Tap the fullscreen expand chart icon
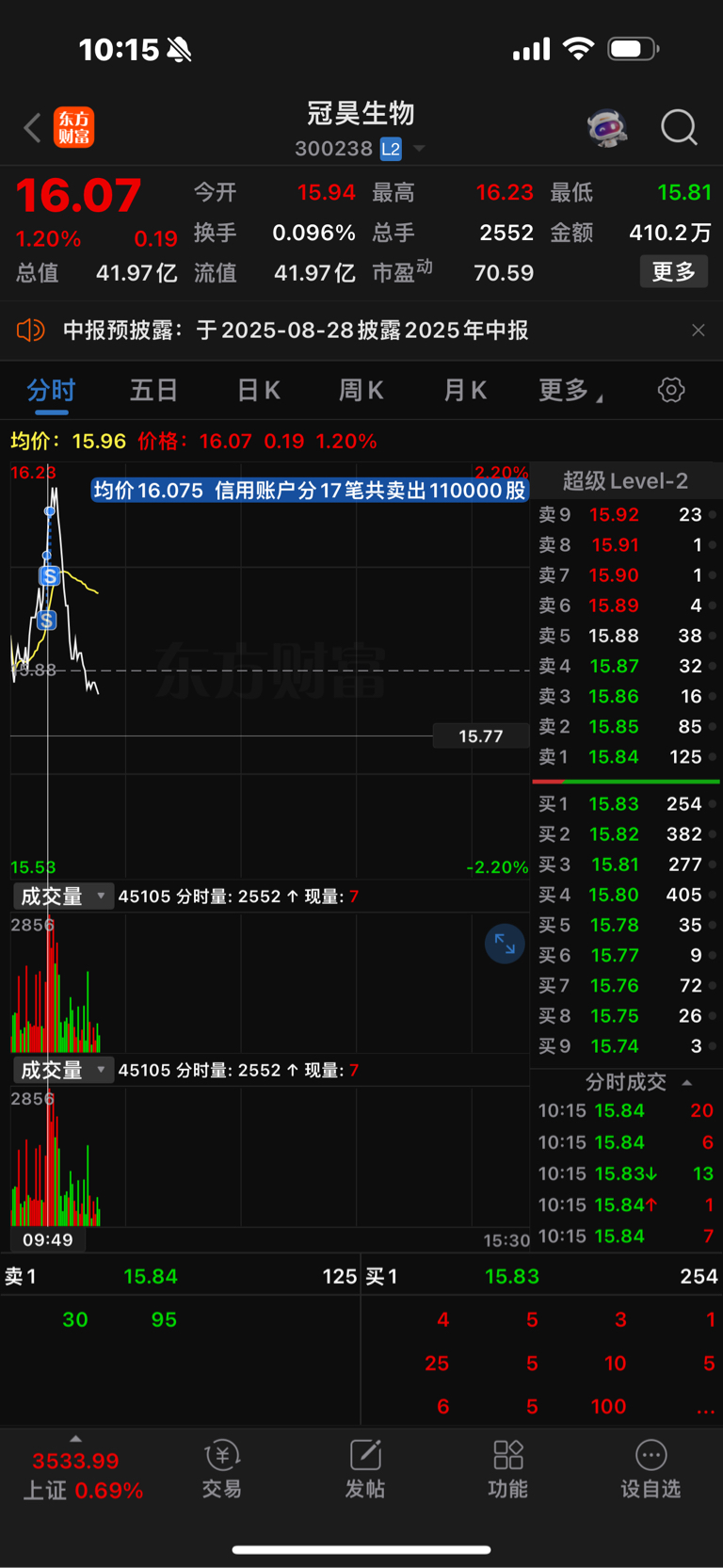This screenshot has height=1568, width=723. click(x=505, y=944)
